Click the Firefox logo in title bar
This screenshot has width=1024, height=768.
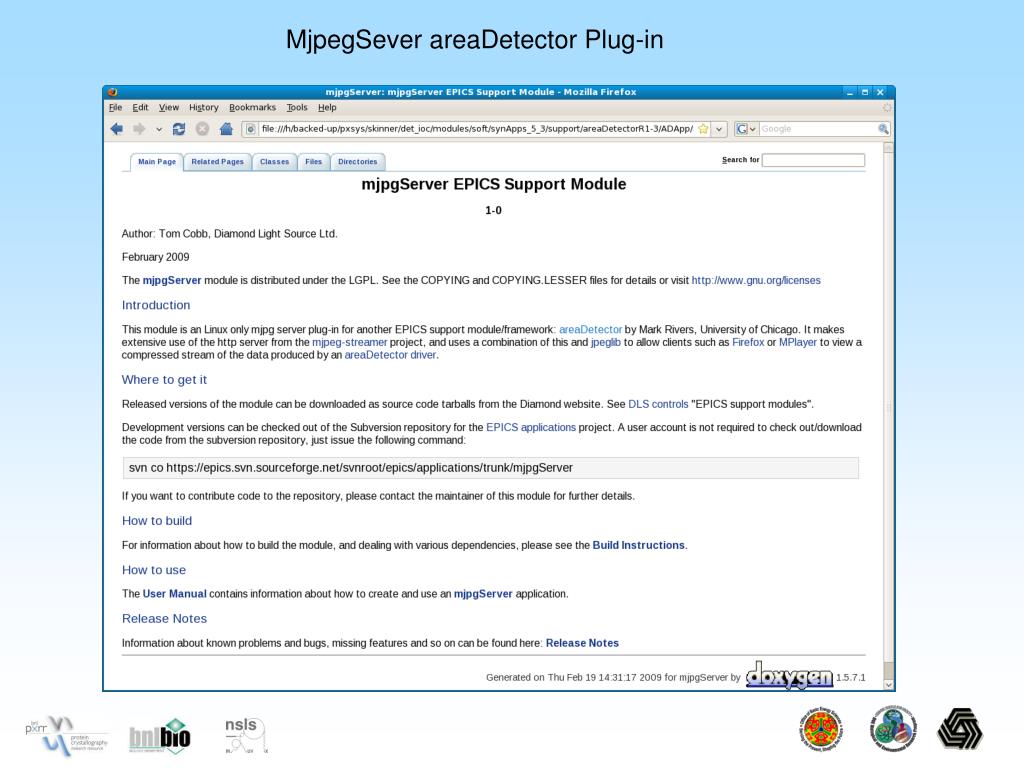[112, 92]
